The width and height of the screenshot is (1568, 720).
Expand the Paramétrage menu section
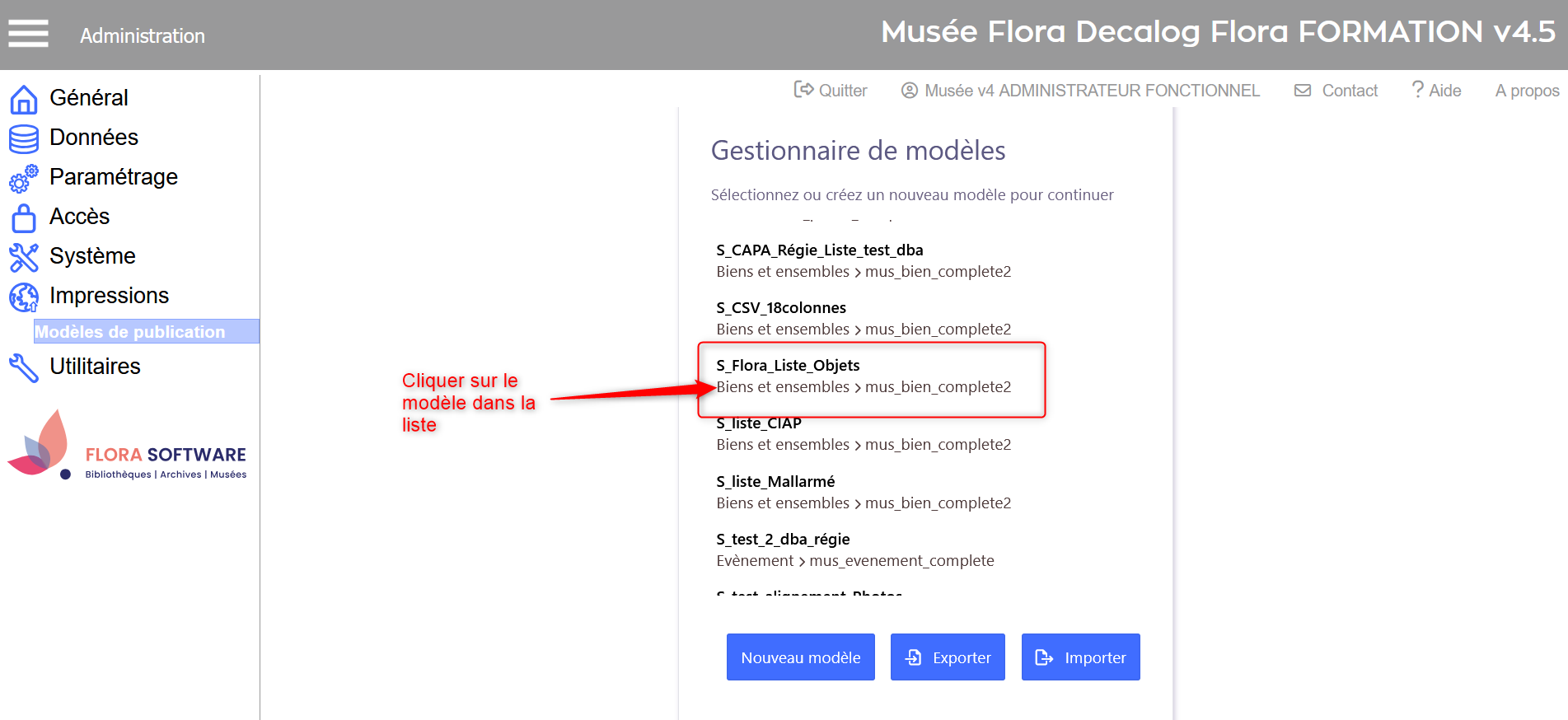114,177
